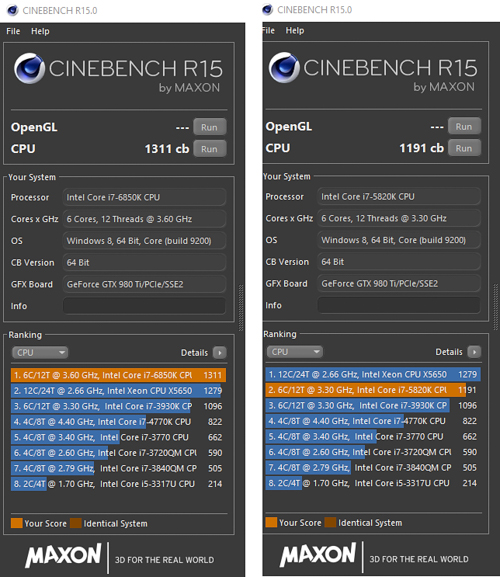Screen dimensions: 500x577
Task: Open Details arrow in right window ranking
Action: tap(474, 352)
